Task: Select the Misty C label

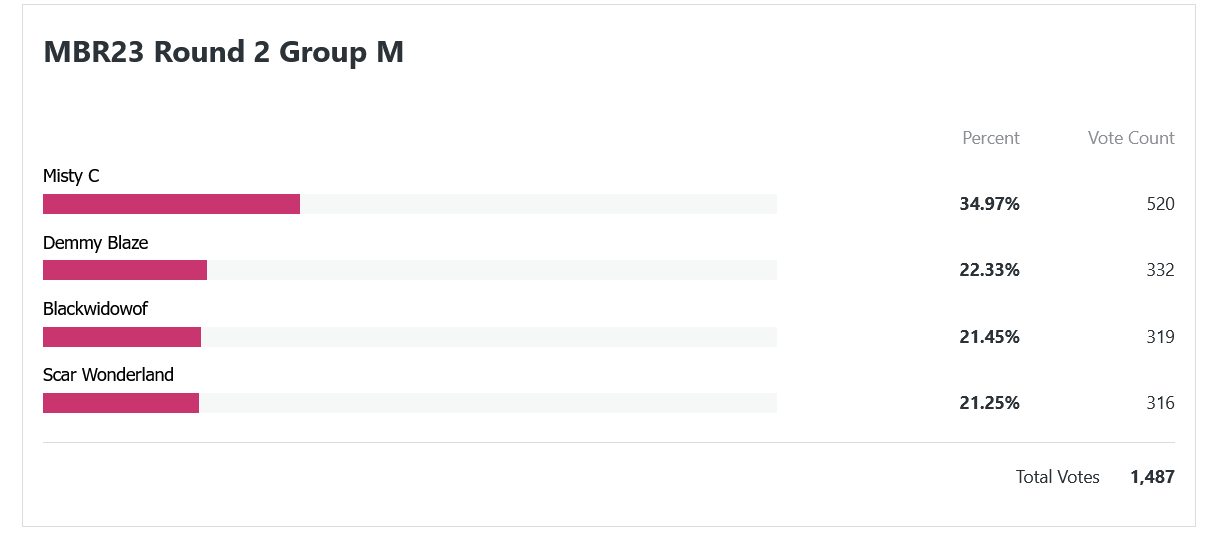Action: click(71, 176)
